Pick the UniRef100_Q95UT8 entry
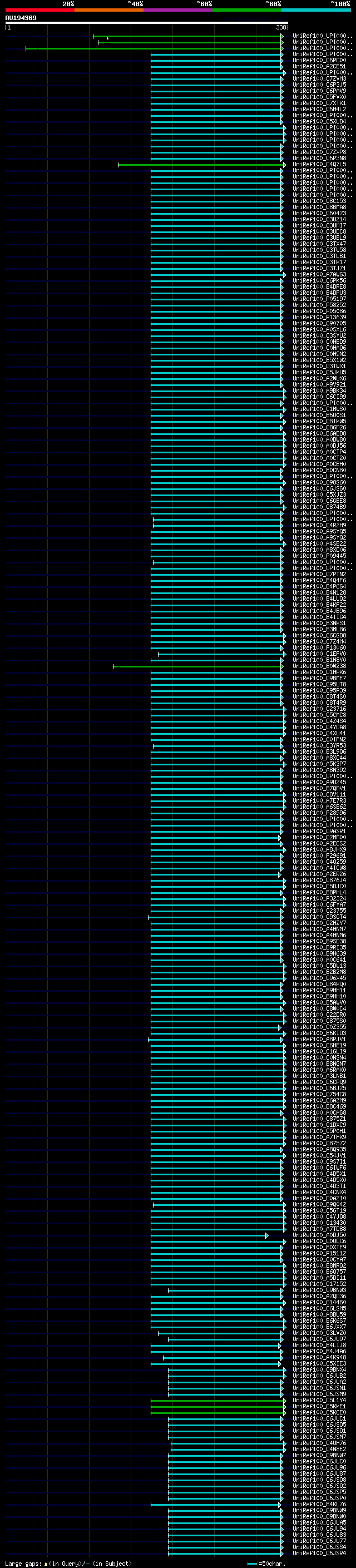Viewport: 356px width, 1568px height. [319, 685]
